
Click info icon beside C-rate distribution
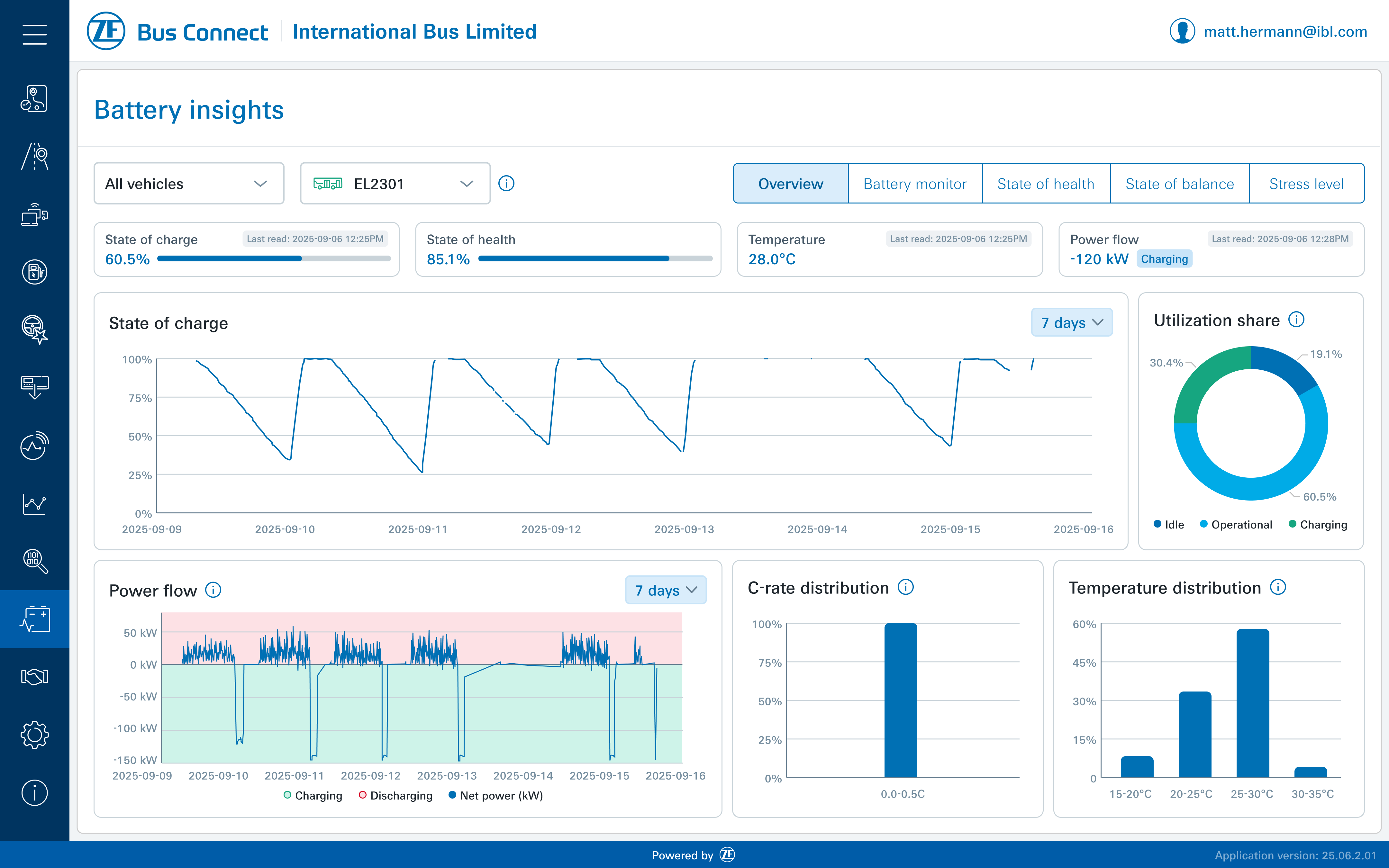tap(905, 587)
